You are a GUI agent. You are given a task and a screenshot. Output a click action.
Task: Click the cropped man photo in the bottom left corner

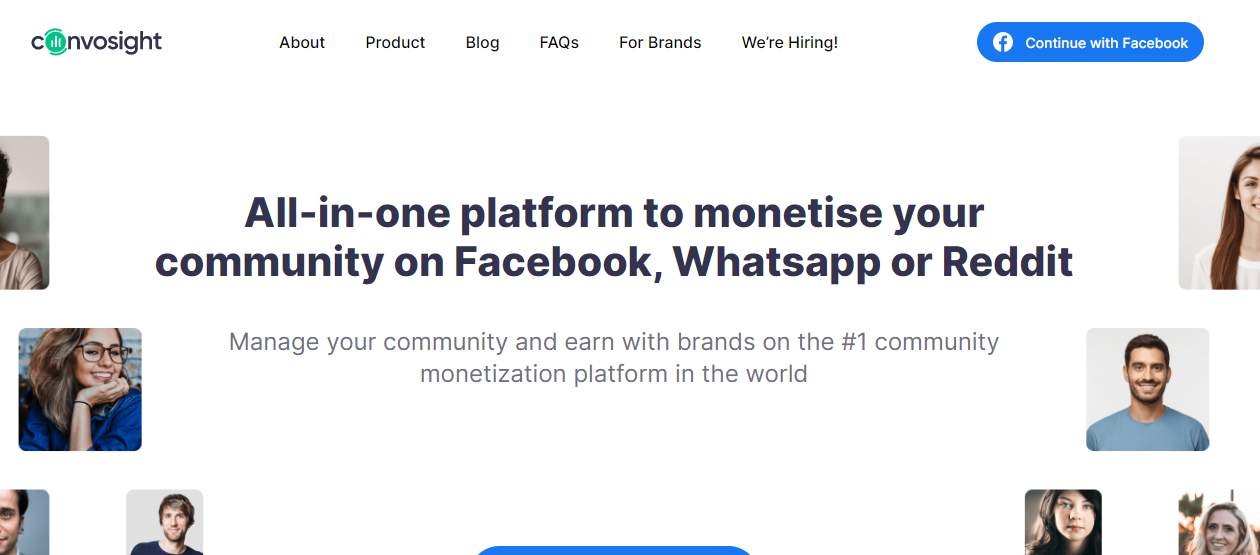(x=24, y=522)
